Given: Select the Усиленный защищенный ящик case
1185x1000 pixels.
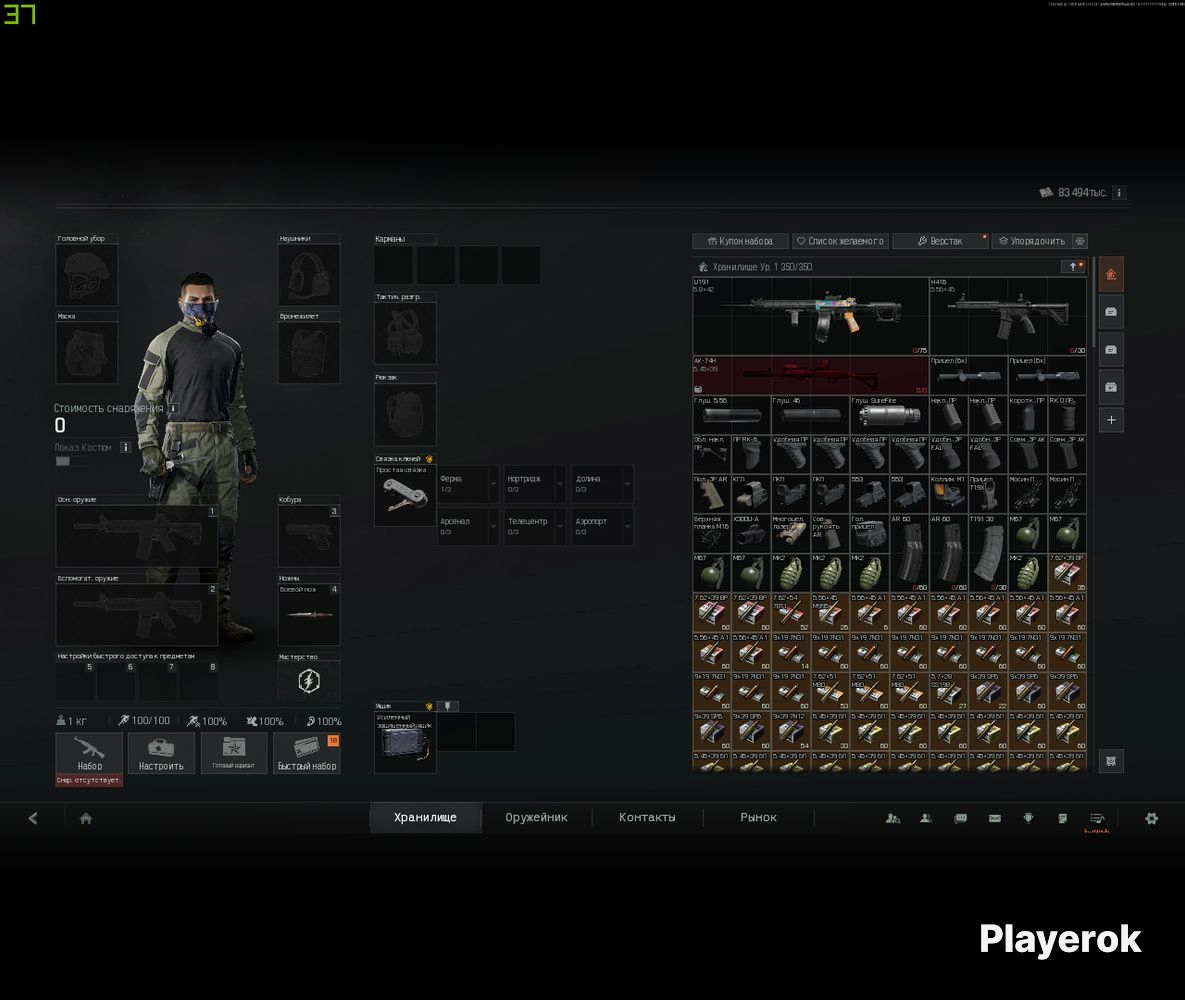Looking at the screenshot, I should (405, 742).
